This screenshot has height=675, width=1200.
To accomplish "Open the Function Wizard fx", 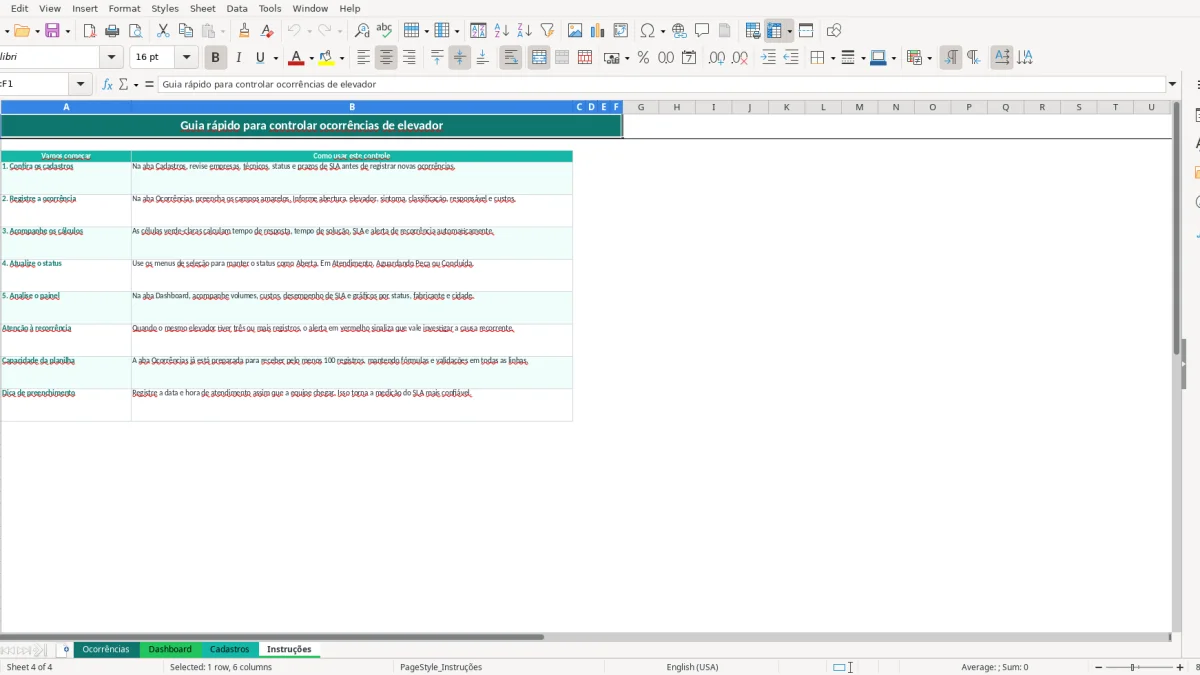I will 108,85.
